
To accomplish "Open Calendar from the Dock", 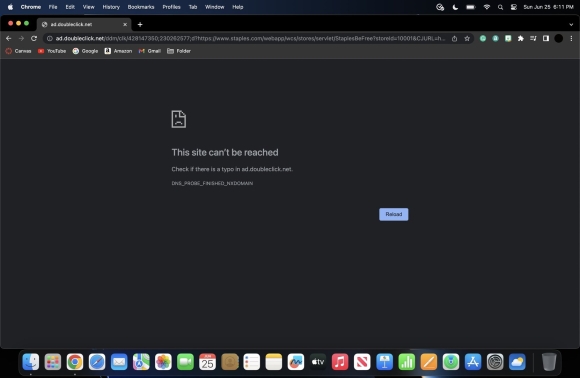I will [208, 362].
